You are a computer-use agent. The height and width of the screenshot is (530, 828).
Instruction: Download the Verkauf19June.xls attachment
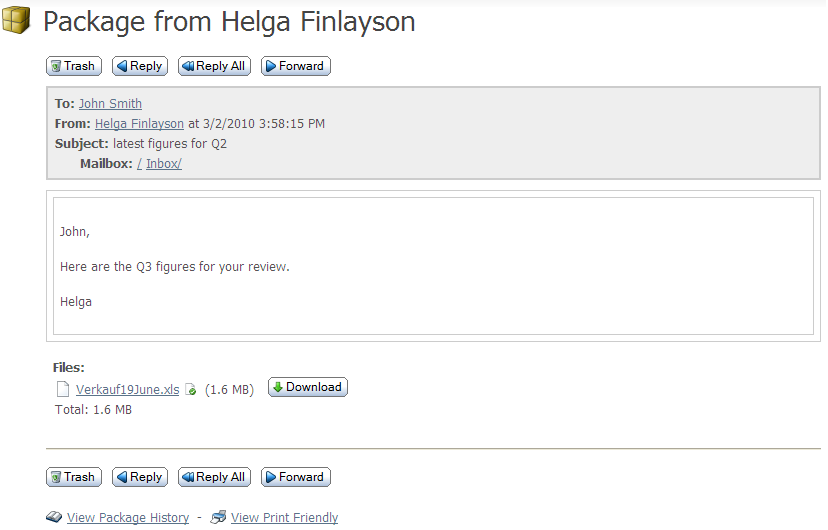[x=307, y=387]
